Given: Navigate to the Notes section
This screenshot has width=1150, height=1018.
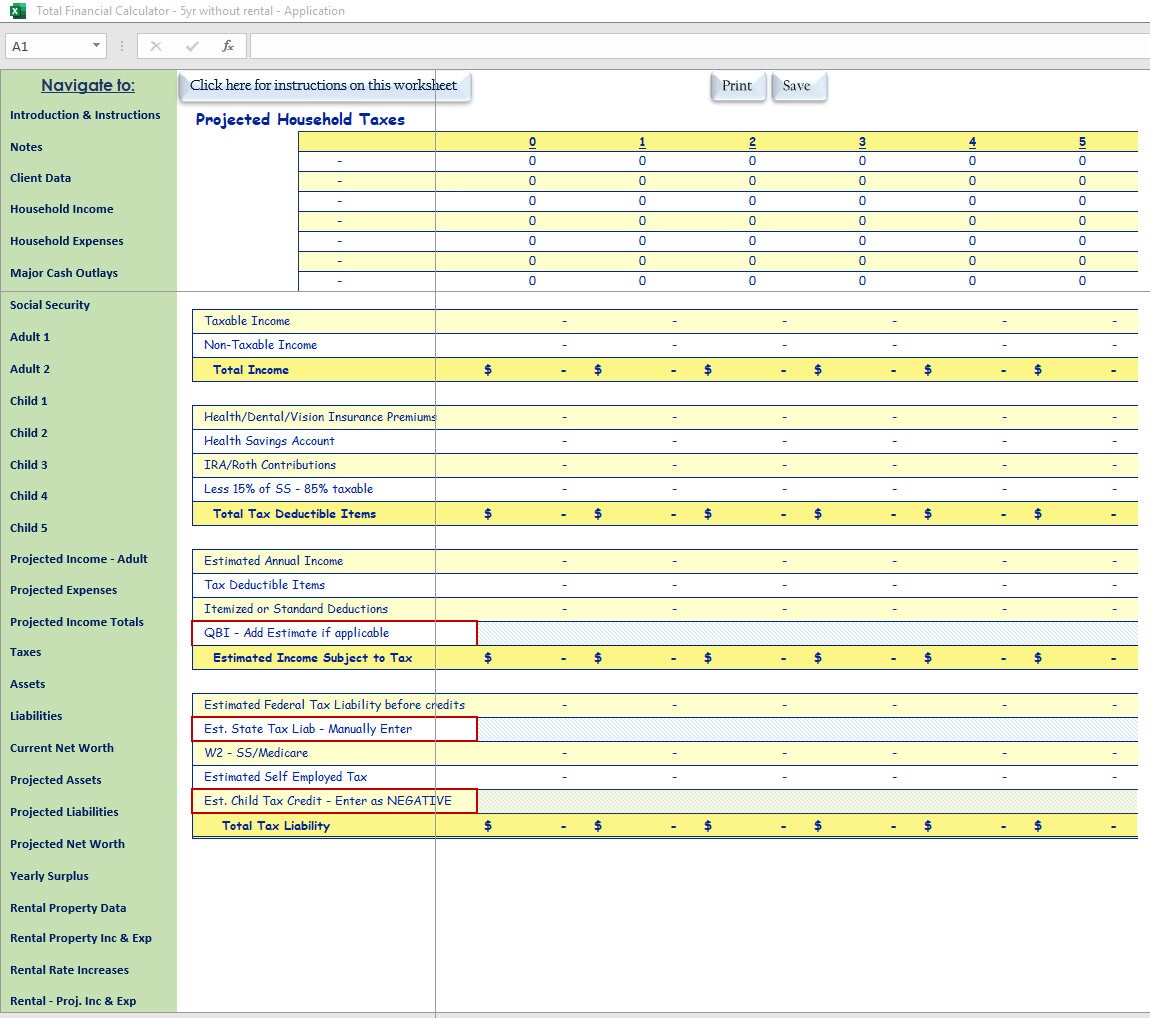Looking at the screenshot, I should 26,147.
